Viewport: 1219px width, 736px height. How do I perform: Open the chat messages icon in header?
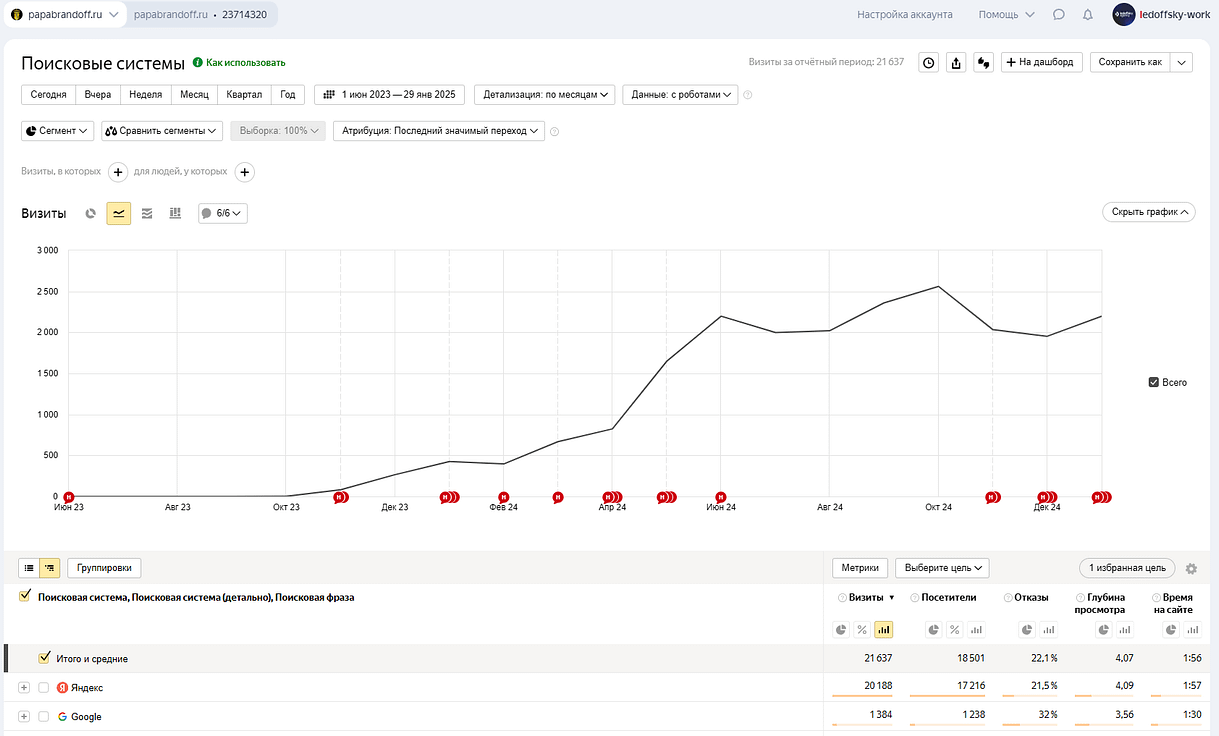1059,15
